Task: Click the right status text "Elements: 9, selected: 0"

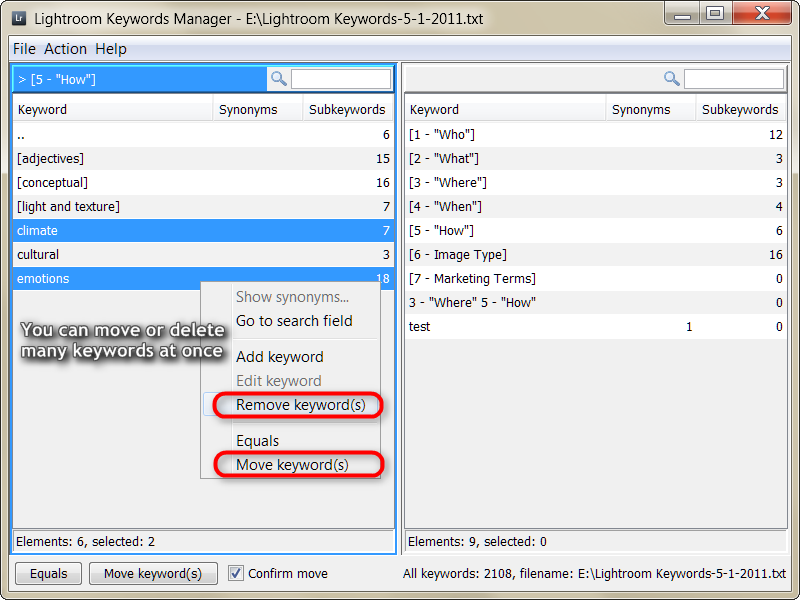Action: coord(477,541)
